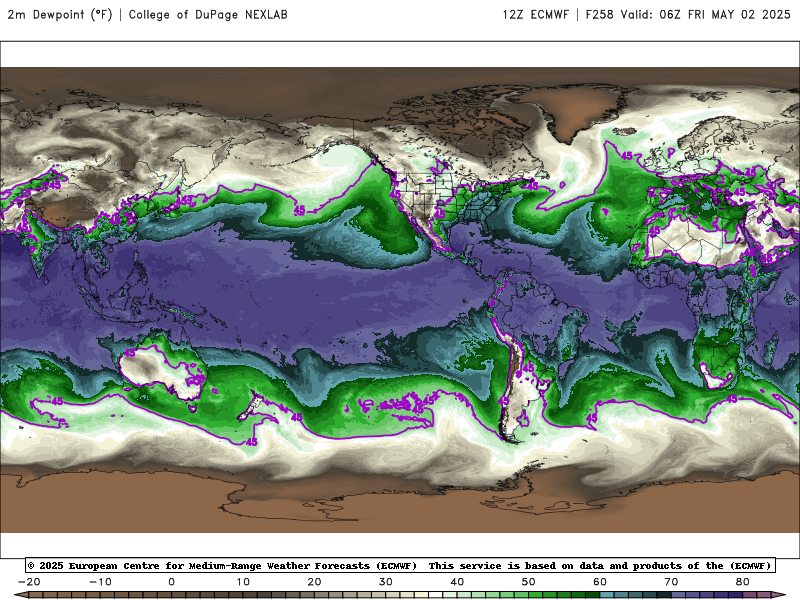This screenshot has height=600, width=800.
Task: Click the "2m Dewpoint (°F)" title text
Action: pos(60,14)
